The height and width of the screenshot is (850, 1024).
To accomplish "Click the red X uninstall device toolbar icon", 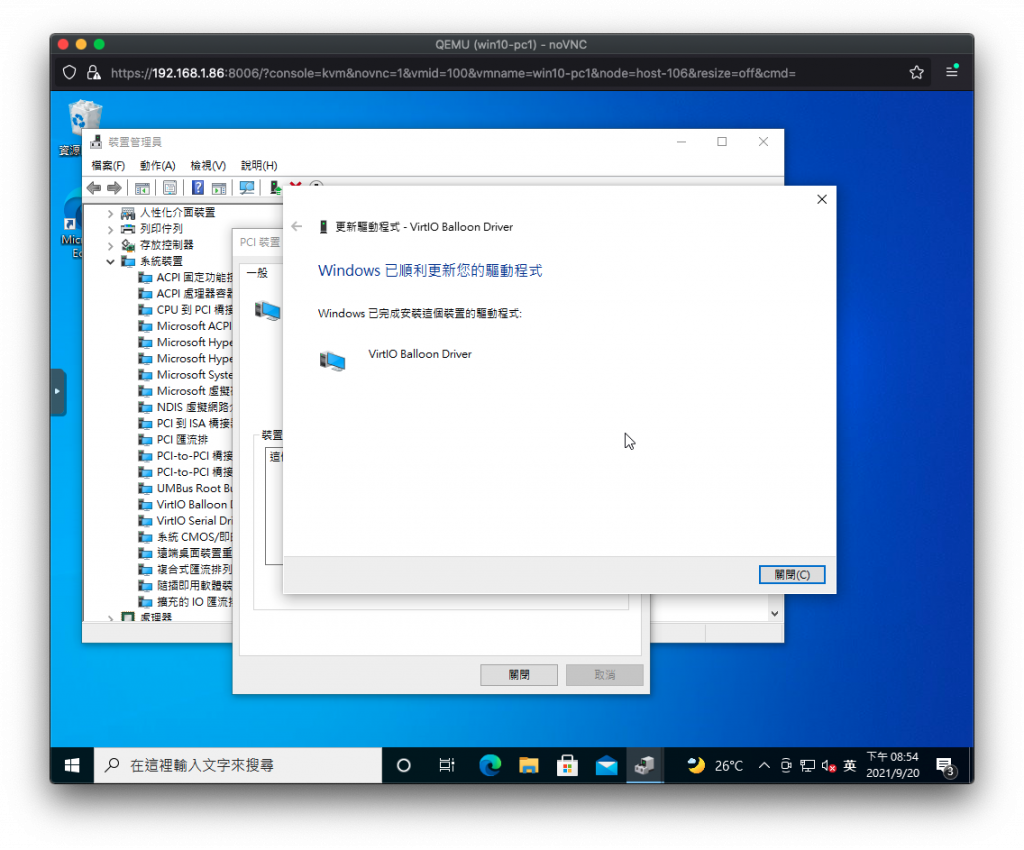I will pyautogui.click(x=295, y=186).
